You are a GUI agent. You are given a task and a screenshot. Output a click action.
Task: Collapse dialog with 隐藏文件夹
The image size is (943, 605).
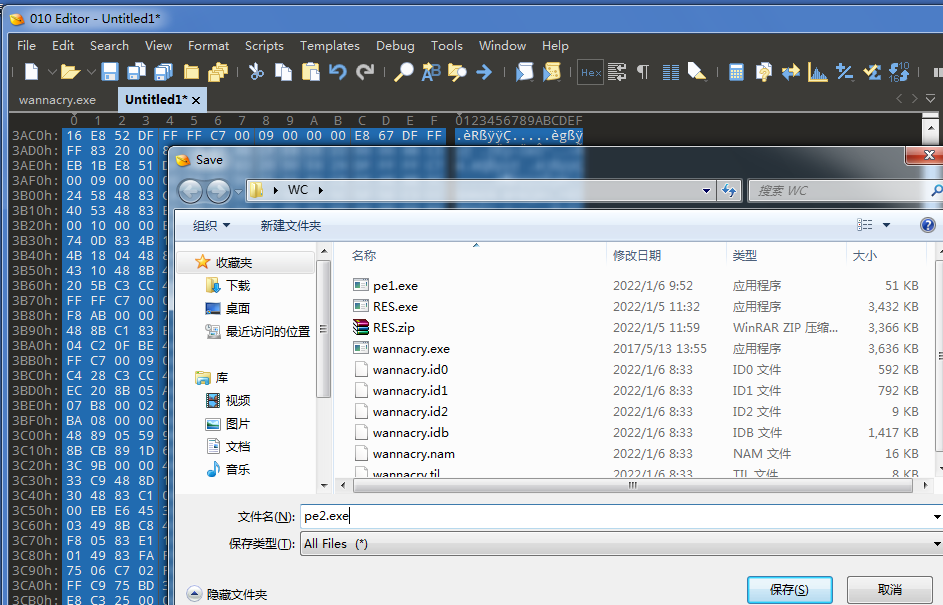point(227,594)
